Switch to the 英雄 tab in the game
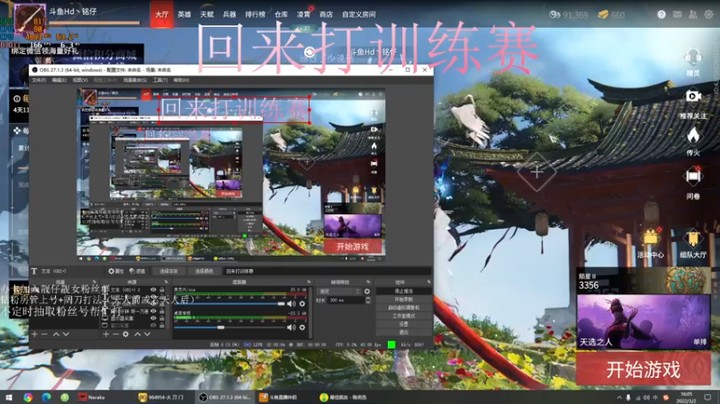Viewport: 720px width, 404px height. point(184,14)
